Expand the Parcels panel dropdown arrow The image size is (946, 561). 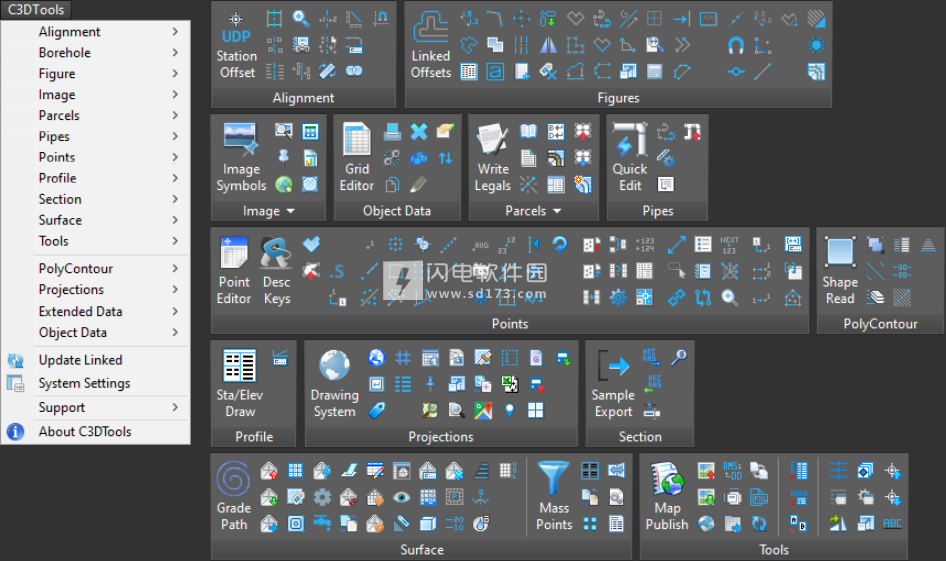click(x=557, y=211)
